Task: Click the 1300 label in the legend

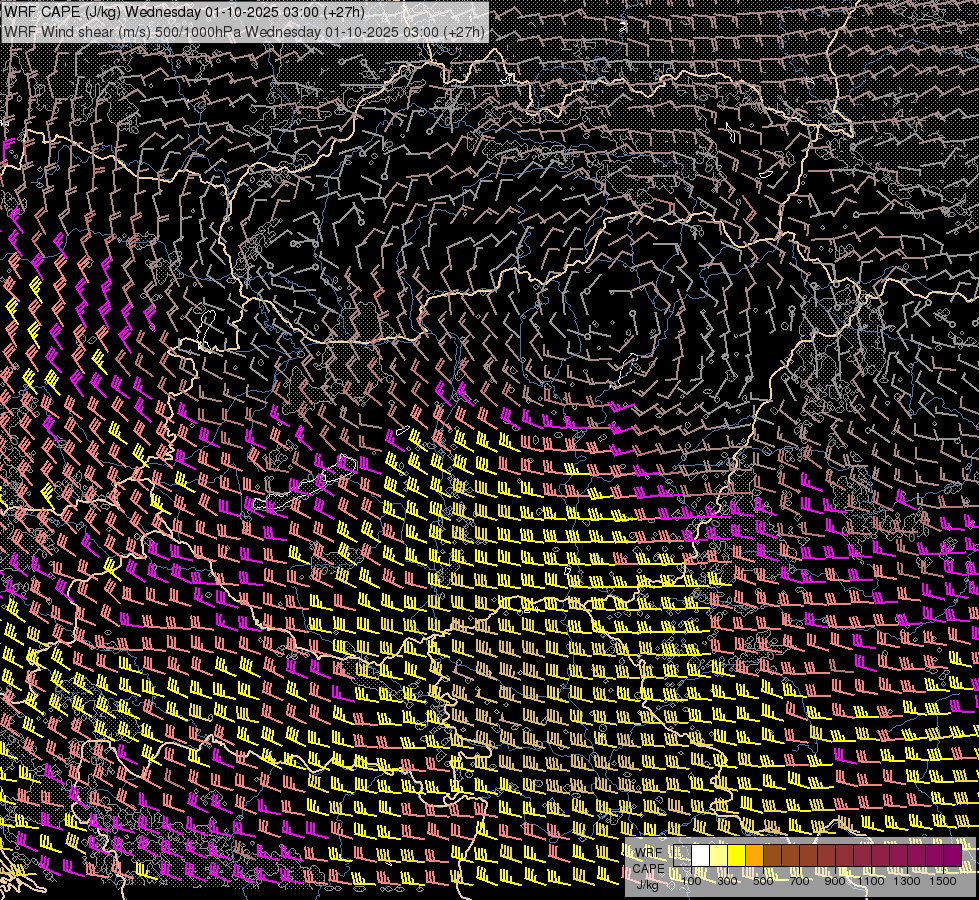Action: (x=907, y=880)
